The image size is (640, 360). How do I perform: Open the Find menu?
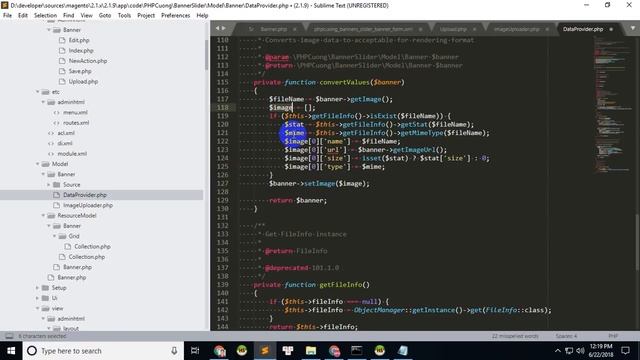[69, 15]
